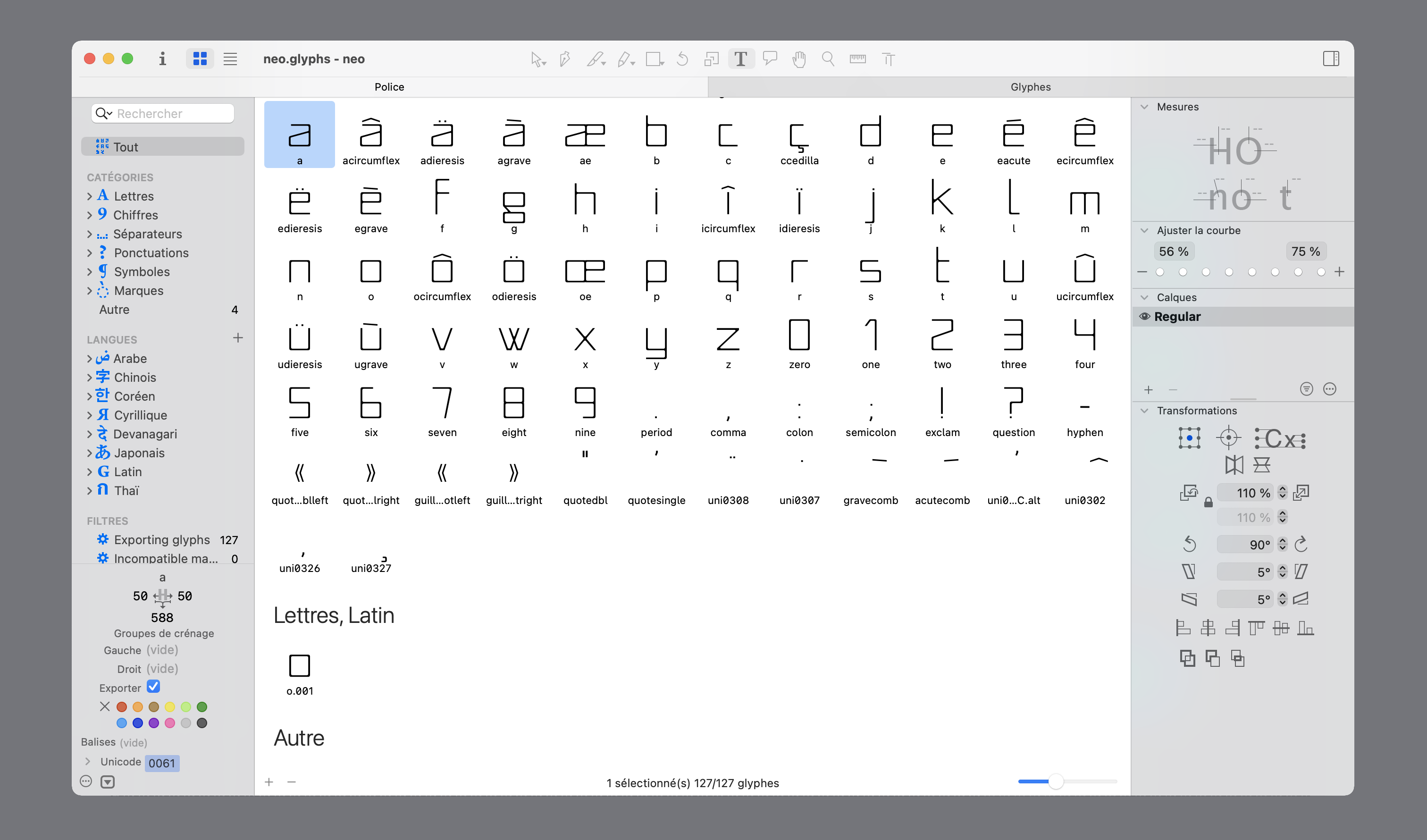1427x840 pixels.
Task: Adjust the glyph size zoom slider
Action: pyautogui.click(x=1056, y=781)
